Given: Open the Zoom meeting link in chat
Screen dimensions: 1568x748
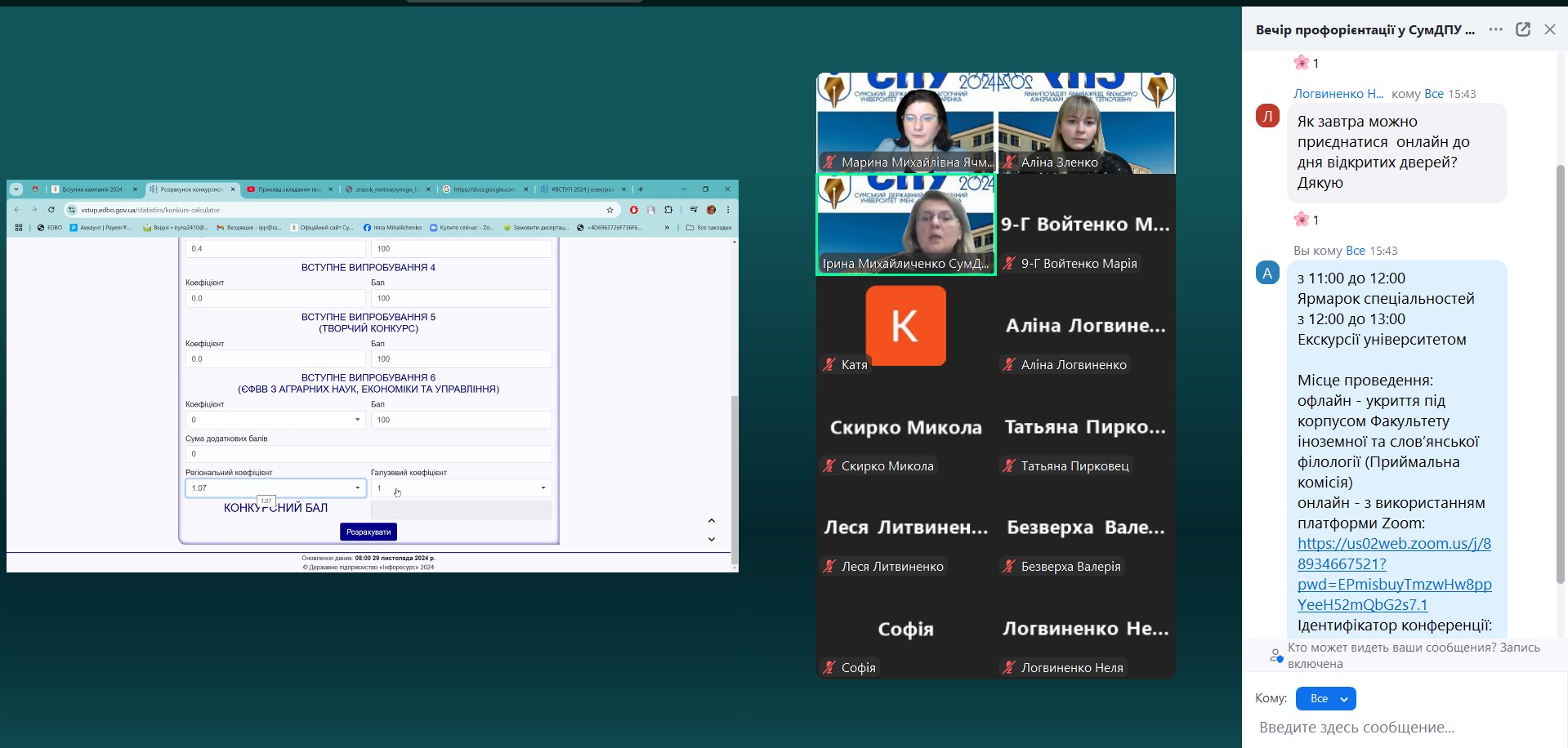Looking at the screenshot, I should 1394,574.
